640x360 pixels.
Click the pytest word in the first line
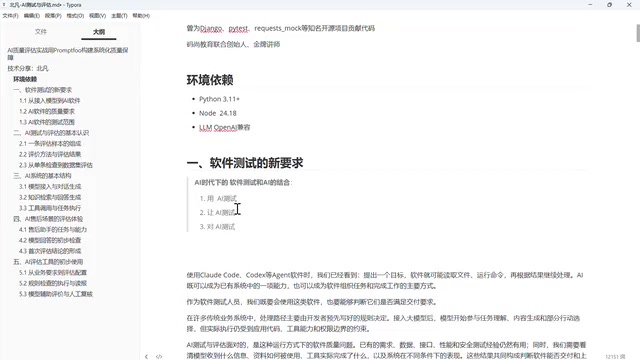pyautogui.click(x=238, y=28)
